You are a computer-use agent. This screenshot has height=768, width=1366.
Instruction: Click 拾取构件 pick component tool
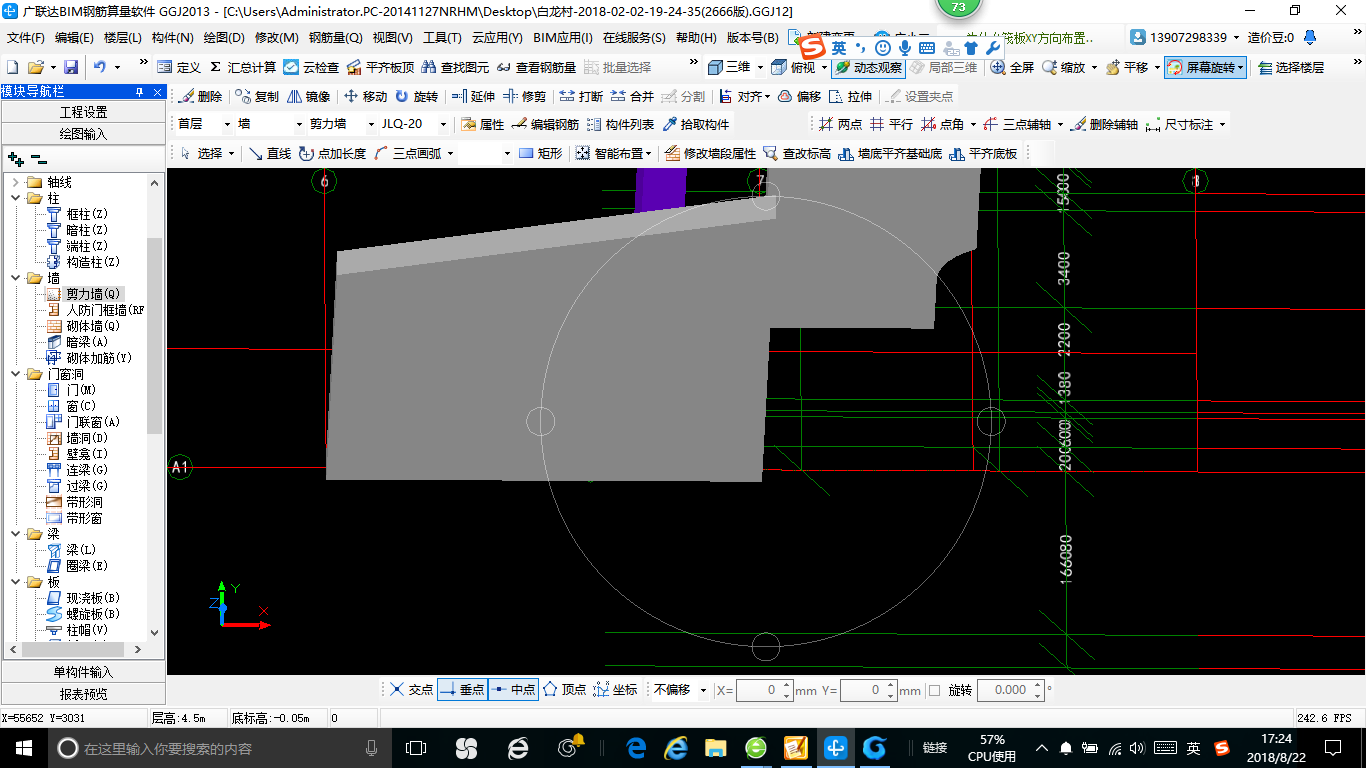[x=696, y=125]
